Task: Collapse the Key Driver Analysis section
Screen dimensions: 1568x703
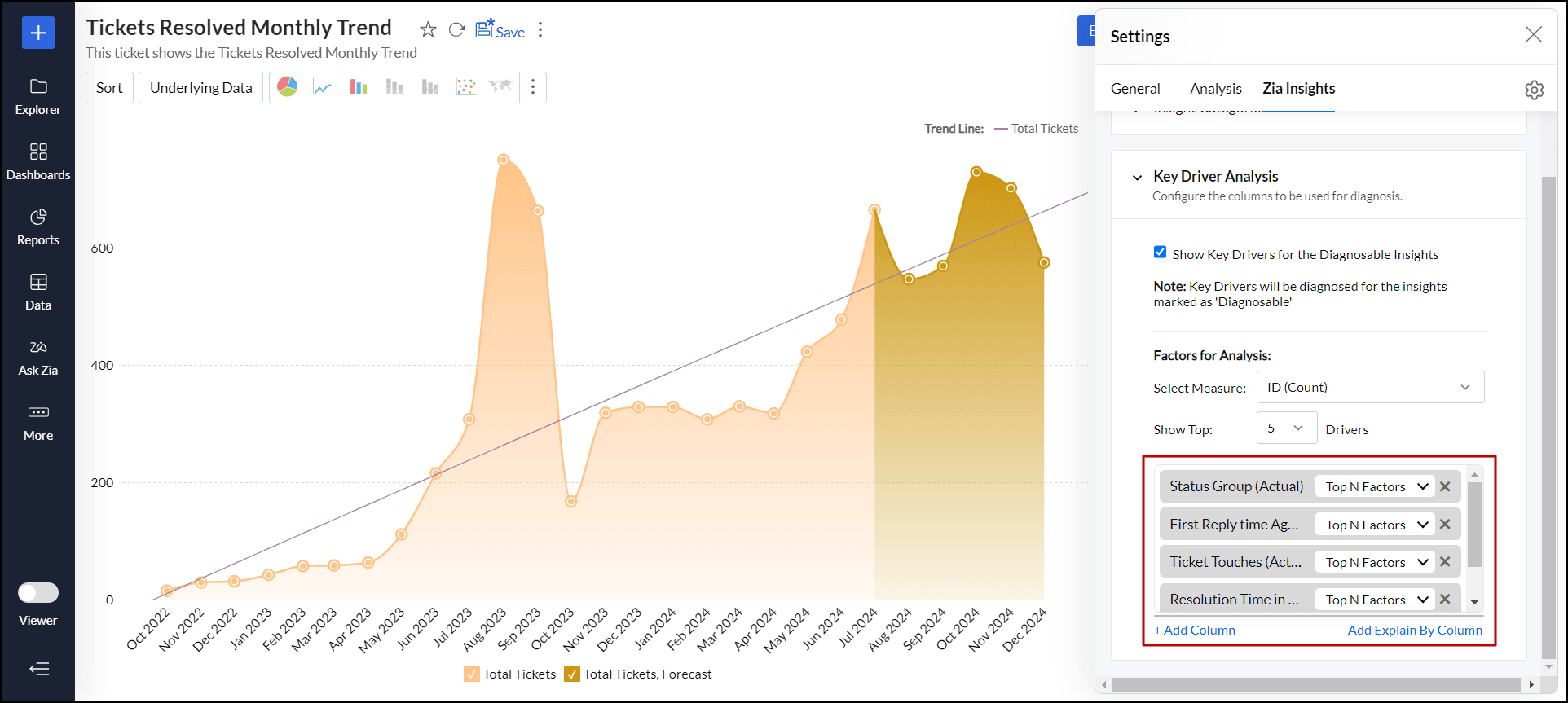Action: (x=1137, y=177)
